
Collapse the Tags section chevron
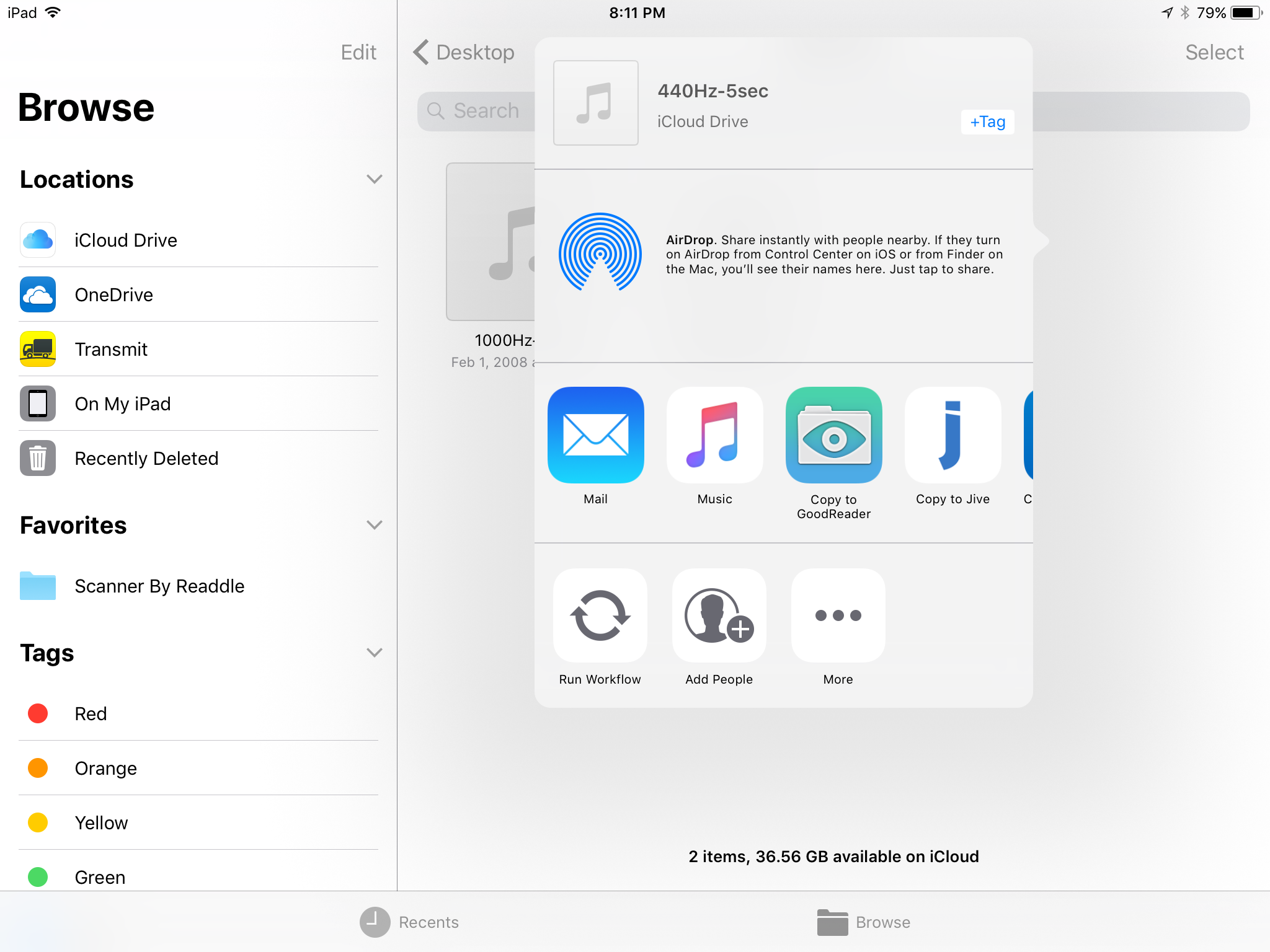click(374, 653)
